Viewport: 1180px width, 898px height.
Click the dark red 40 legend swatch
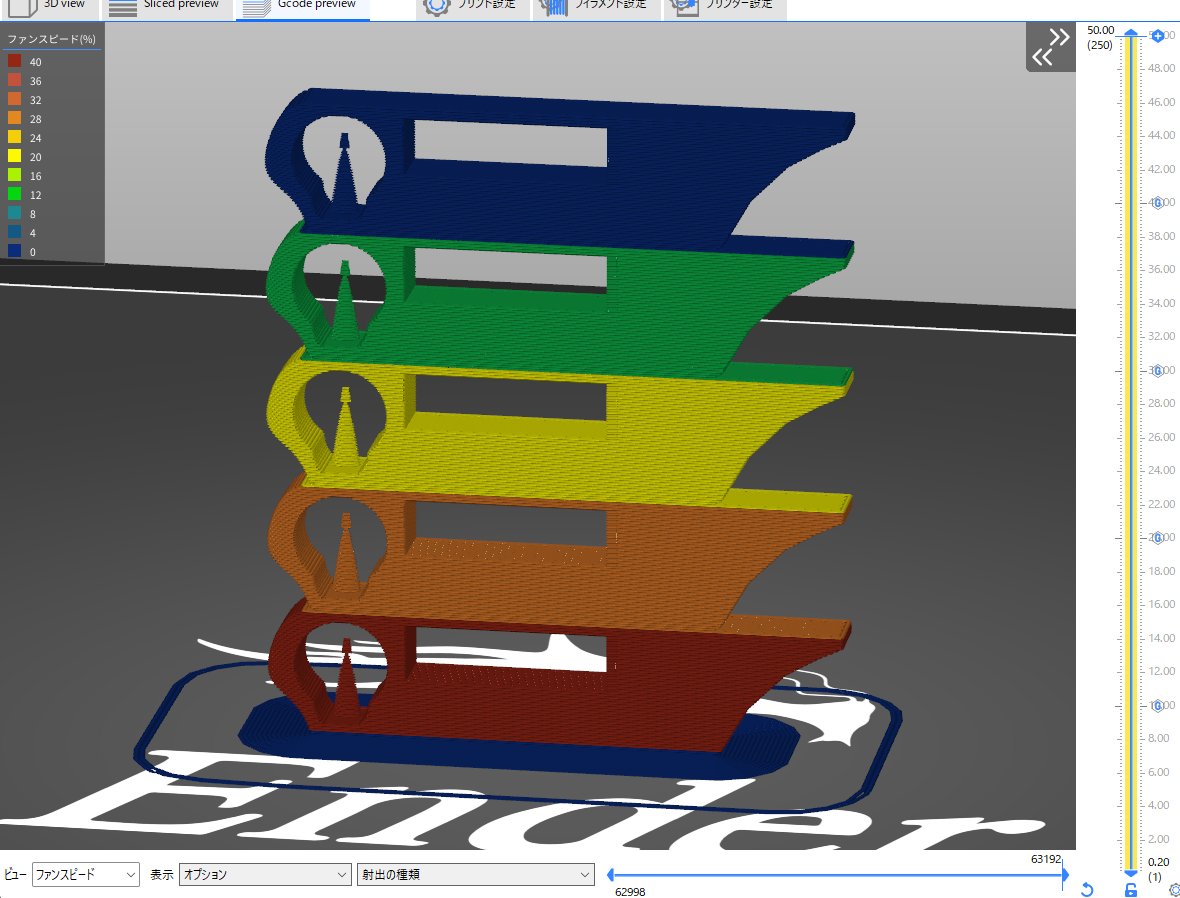pos(14,61)
